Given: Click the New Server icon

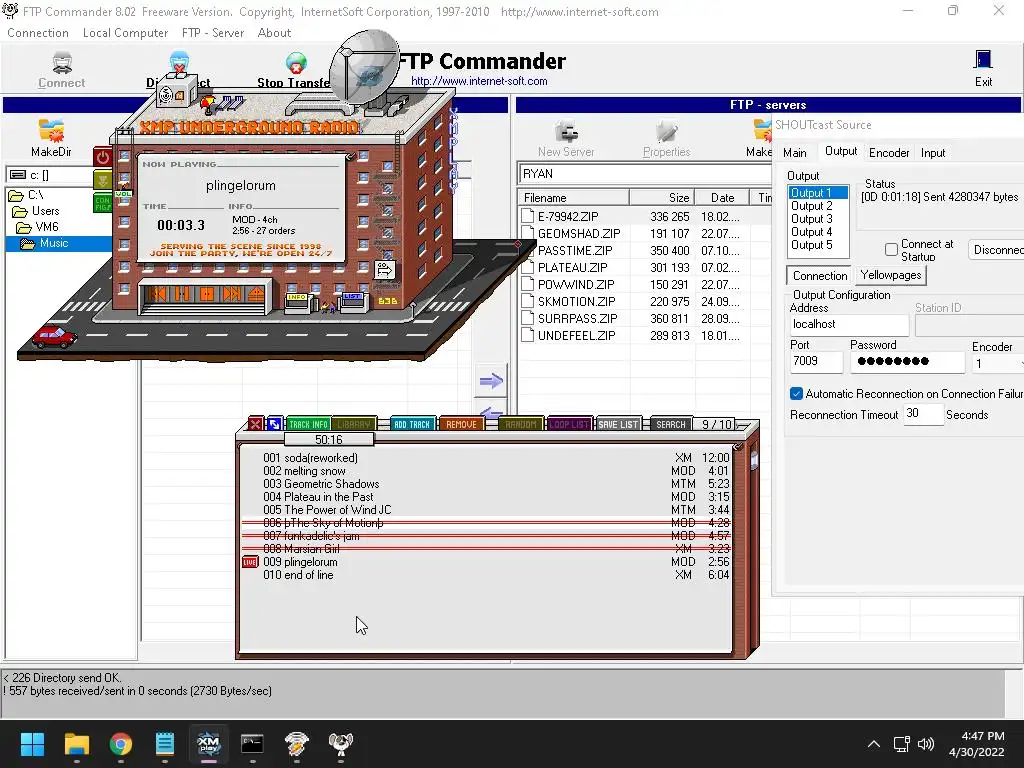Looking at the screenshot, I should pyautogui.click(x=566, y=131).
